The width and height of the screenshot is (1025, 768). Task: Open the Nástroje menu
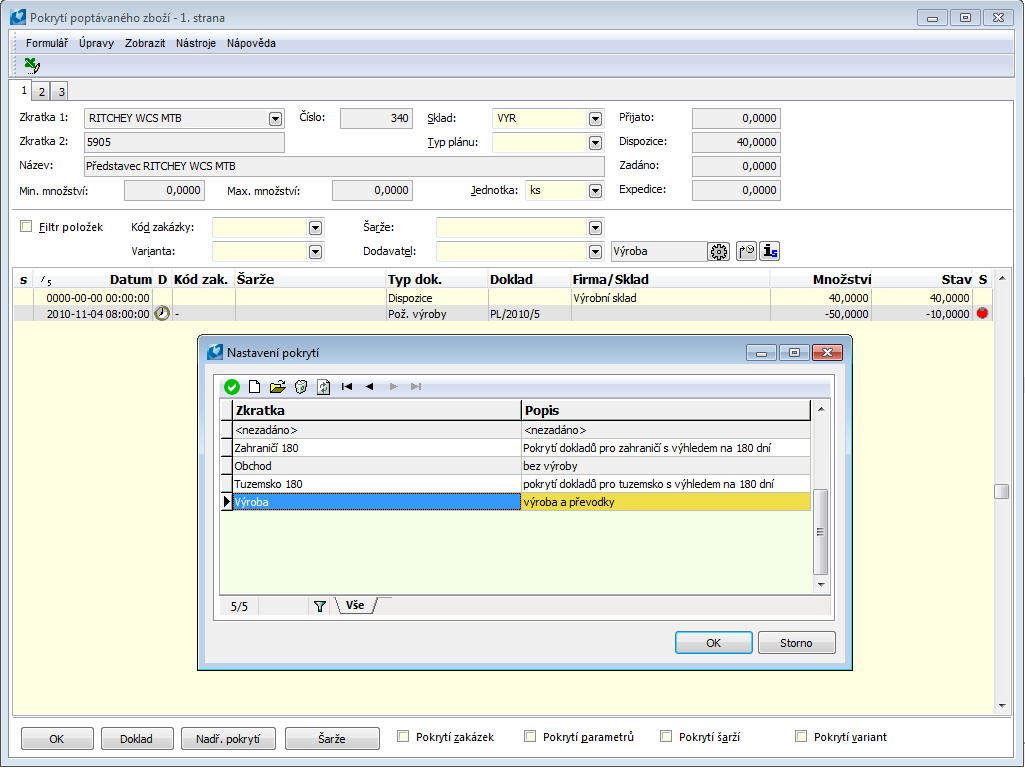click(x=195, y=43)
